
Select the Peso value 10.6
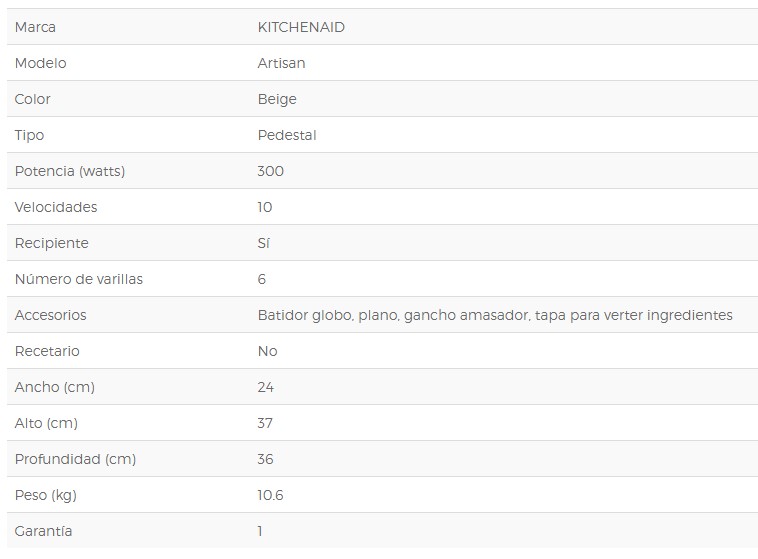pos(271,495)
